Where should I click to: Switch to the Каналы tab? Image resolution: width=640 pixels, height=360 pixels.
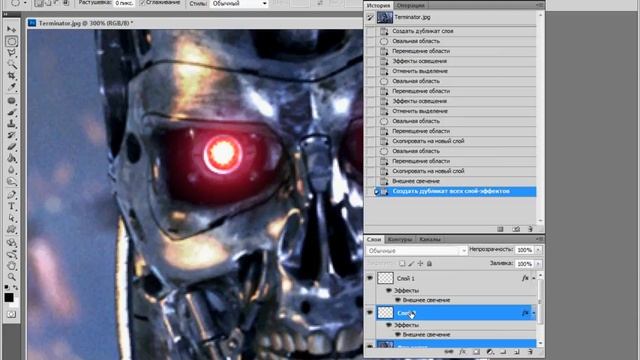430,239
